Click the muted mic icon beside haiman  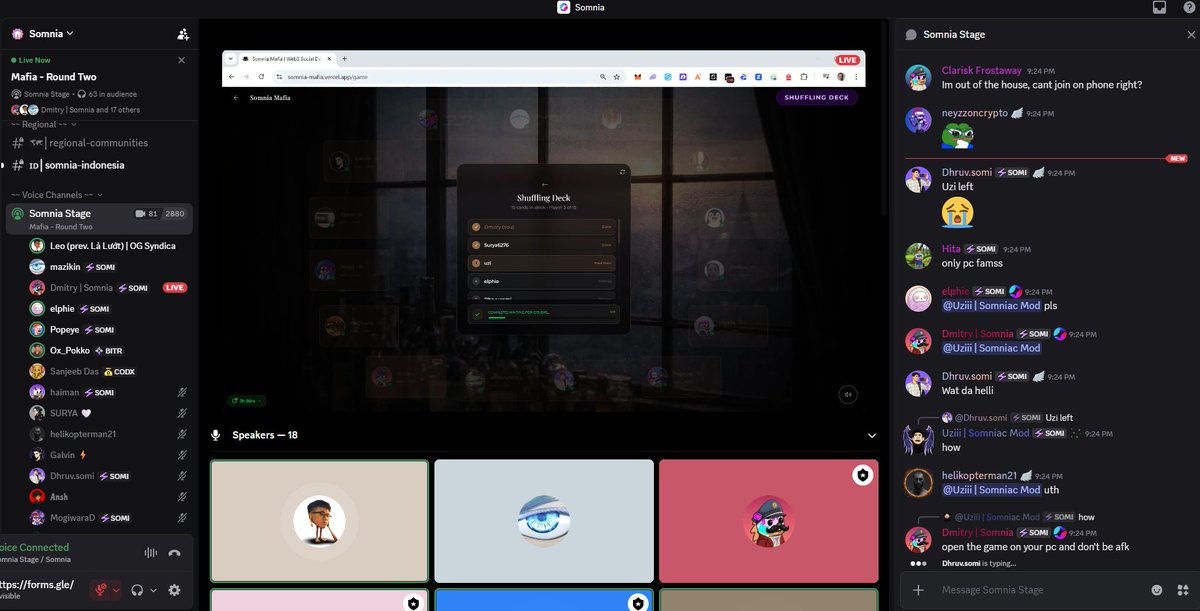coord(182,392)
